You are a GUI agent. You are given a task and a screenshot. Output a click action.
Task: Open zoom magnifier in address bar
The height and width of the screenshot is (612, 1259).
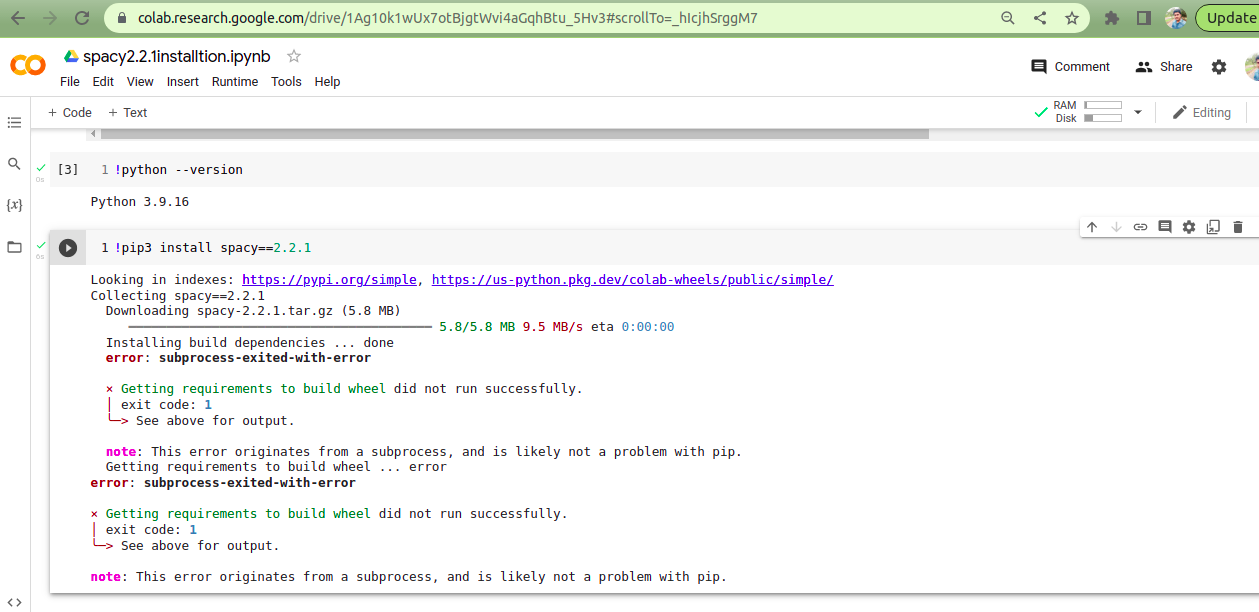(x=1008, y=18)
